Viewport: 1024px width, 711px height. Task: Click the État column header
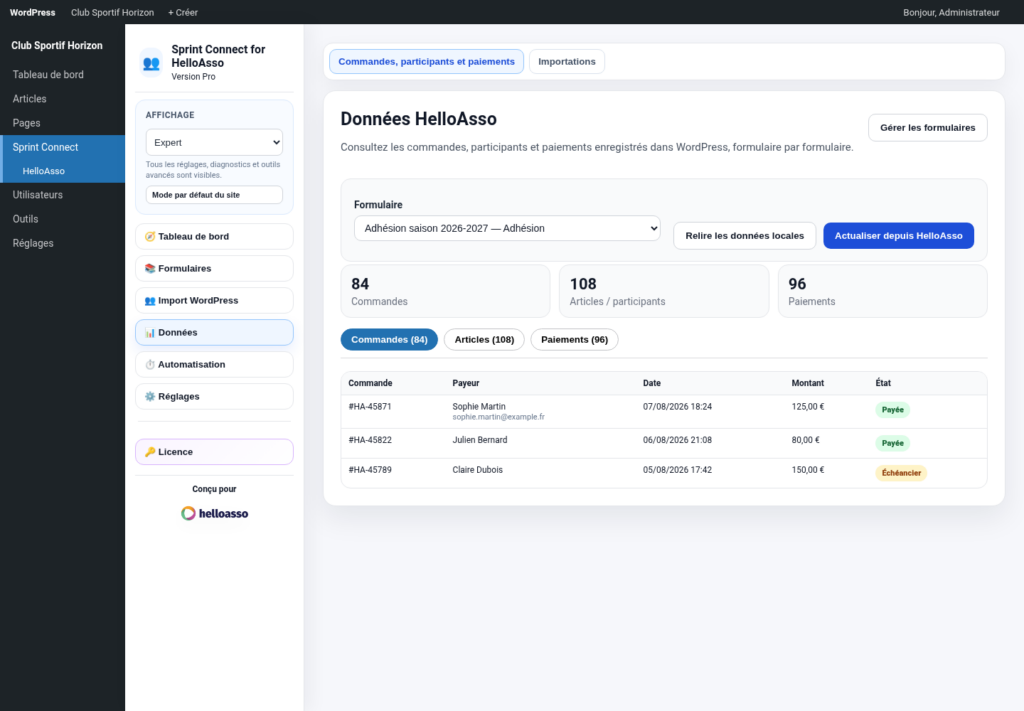pyautogui.click(x=883, y=383)
